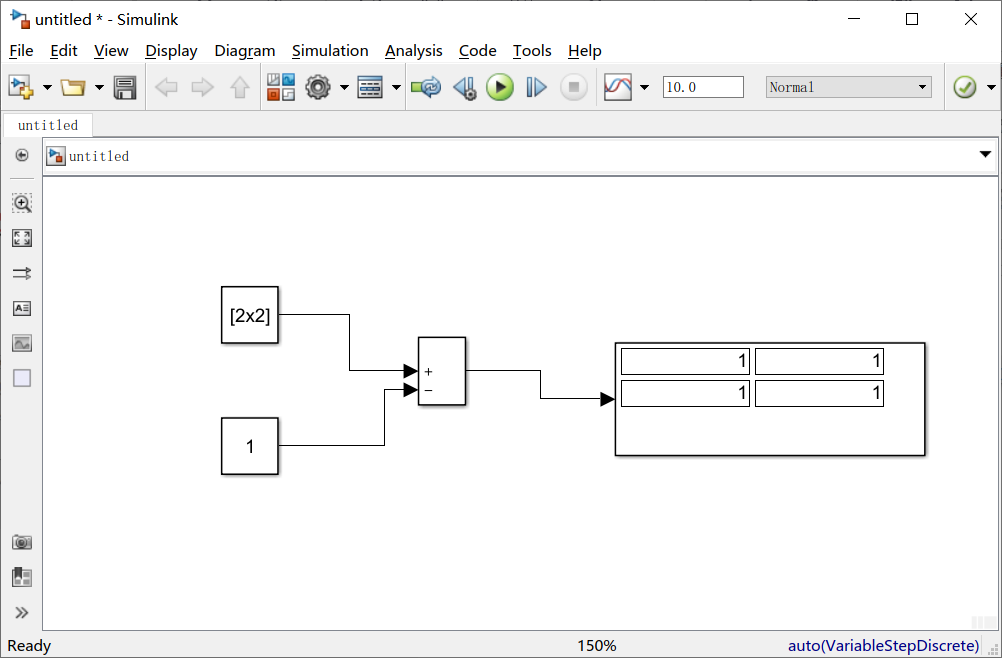Open the Model Explorer from toolbar
The height and width of the screenshot is (658, 1002).
368,87
